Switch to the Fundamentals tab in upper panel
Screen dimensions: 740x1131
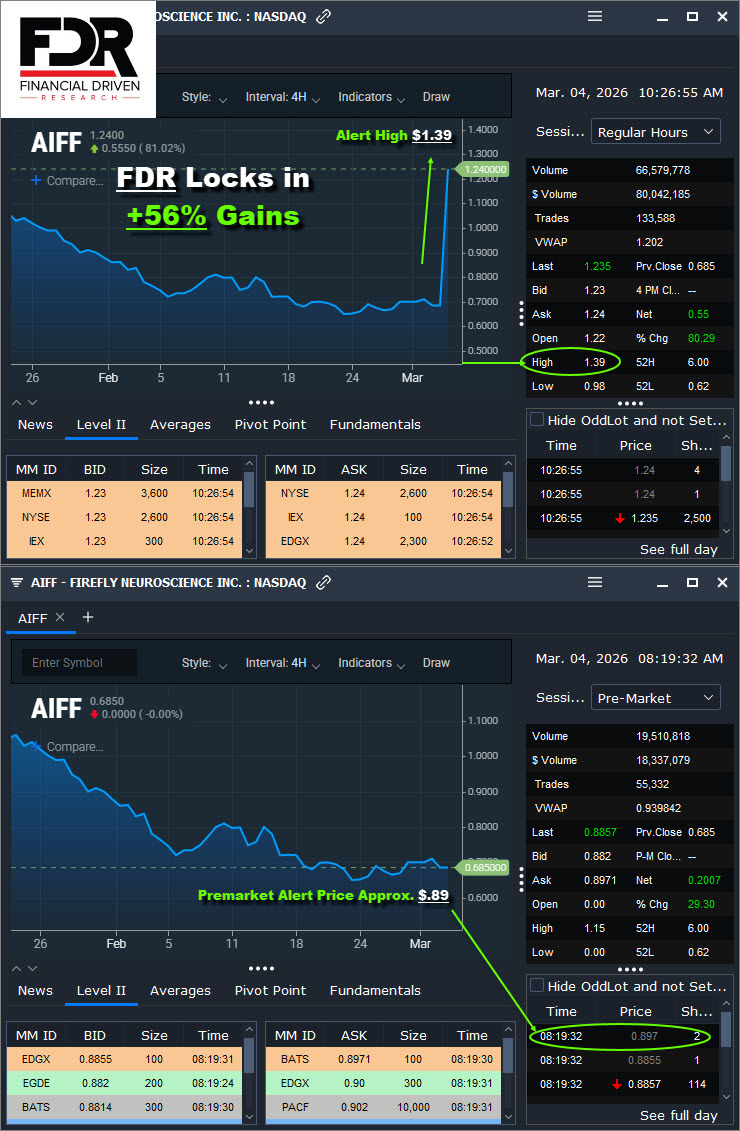click(x=375, y=425)
